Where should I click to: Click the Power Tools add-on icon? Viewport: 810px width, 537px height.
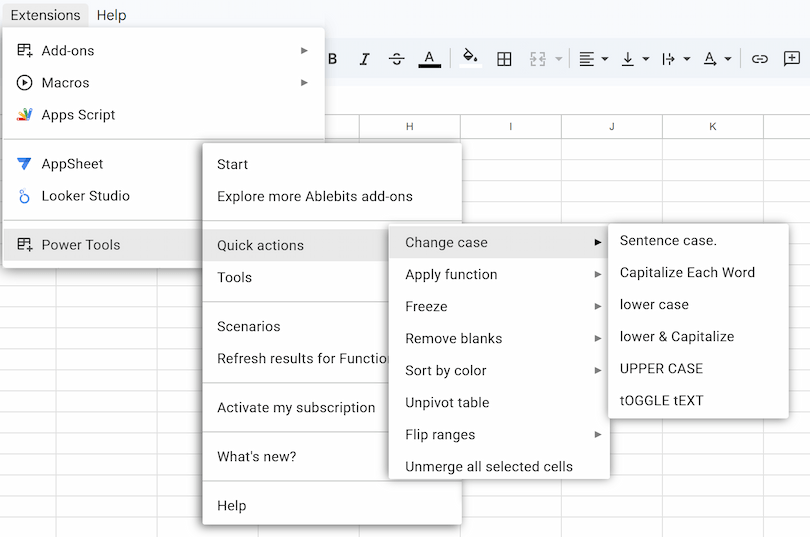pos(24,244)
